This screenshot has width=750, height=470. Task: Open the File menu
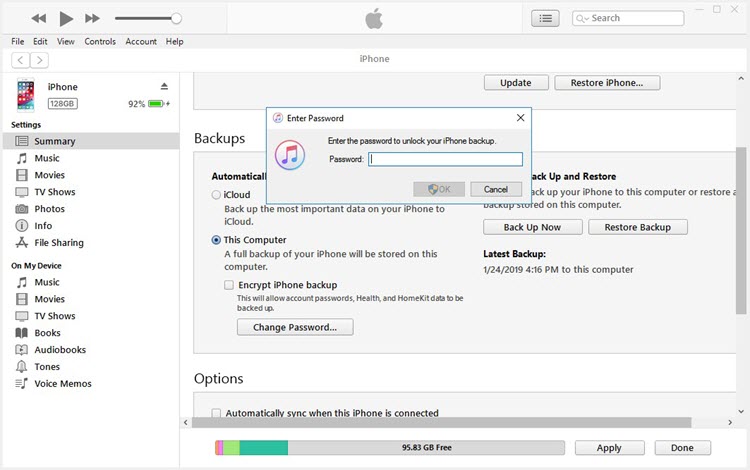point(18,42)
